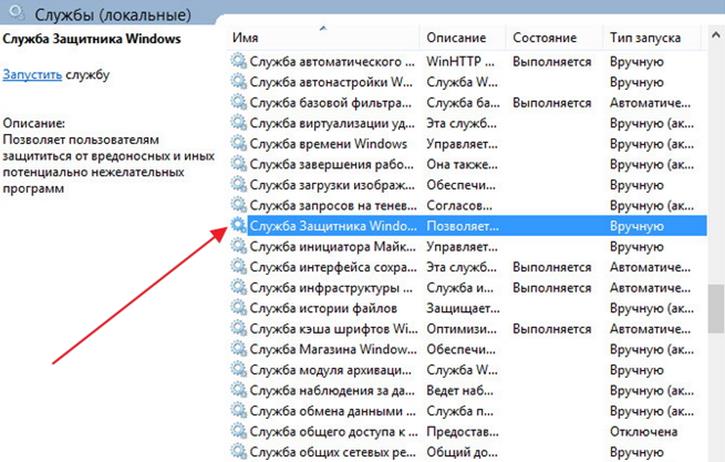Click gear icon beside Служба кэша шрифтов
The width and height of the screenshot is (725, 462).
(x=238, y=329)
